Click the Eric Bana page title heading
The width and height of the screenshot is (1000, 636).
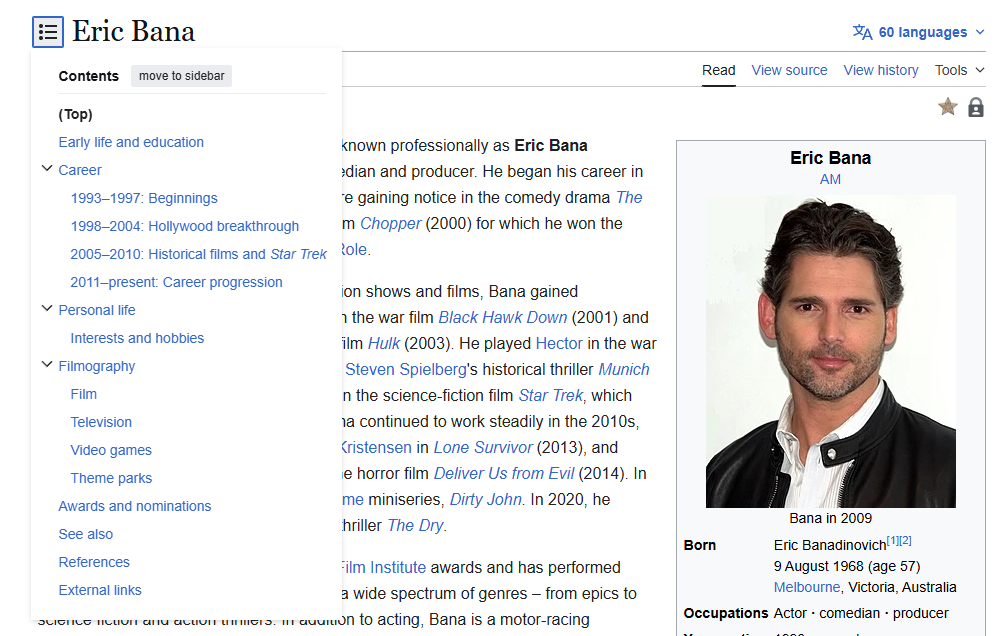coord(133,31)
